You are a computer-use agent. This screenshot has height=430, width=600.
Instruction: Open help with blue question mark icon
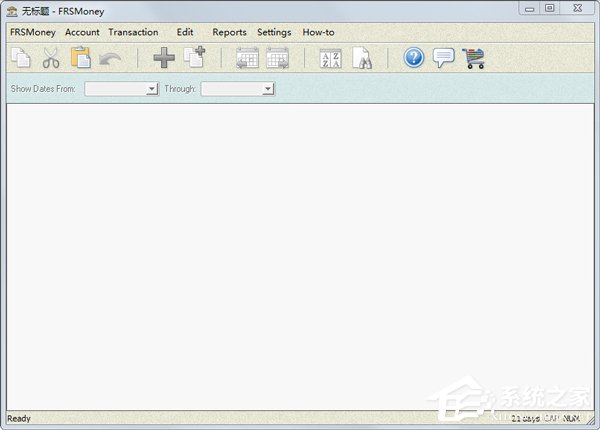[x=414, y=58]
